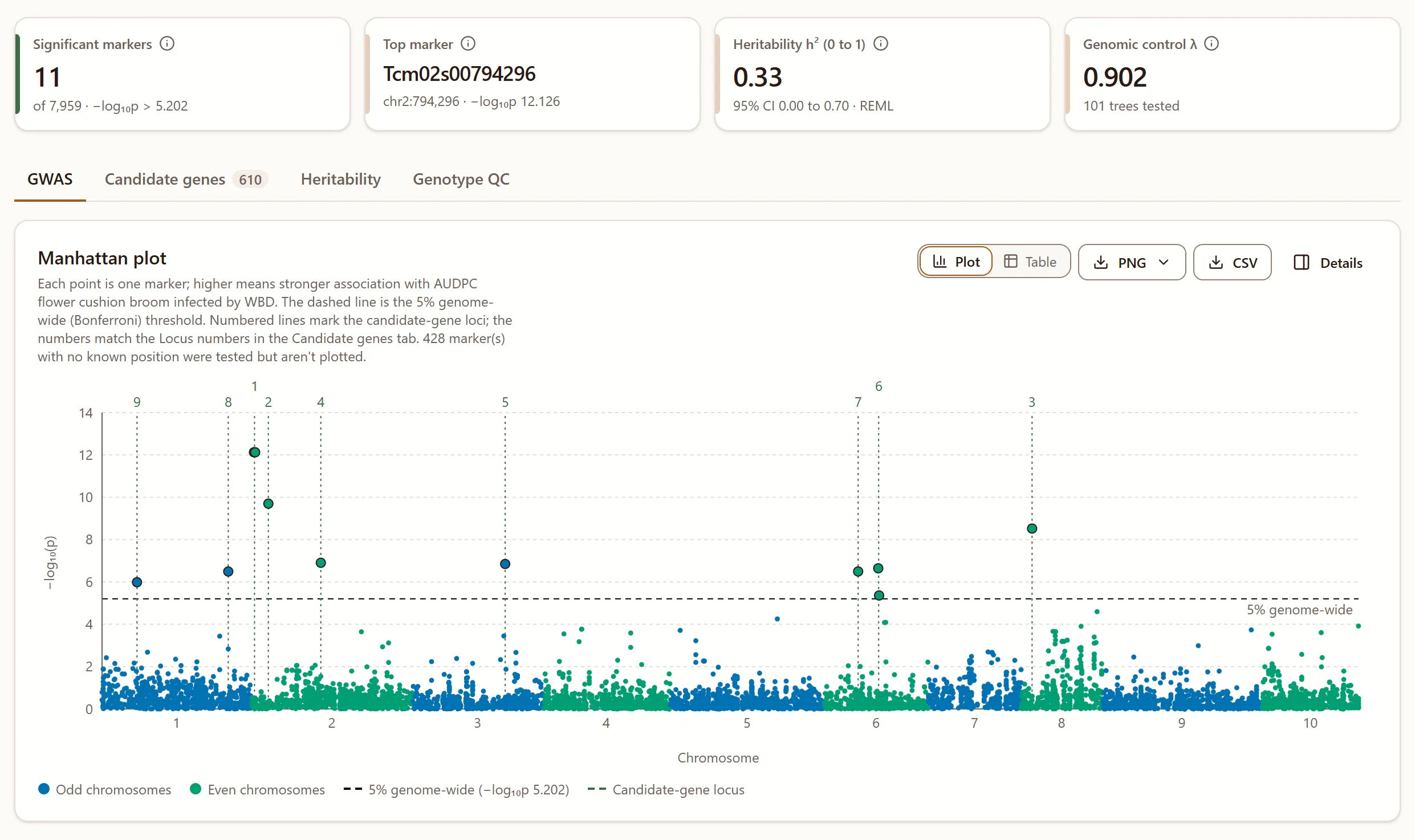Click the '5% genome-wide' line label
This screenshot has width=1415, height=840.
tap(1299, 610)
